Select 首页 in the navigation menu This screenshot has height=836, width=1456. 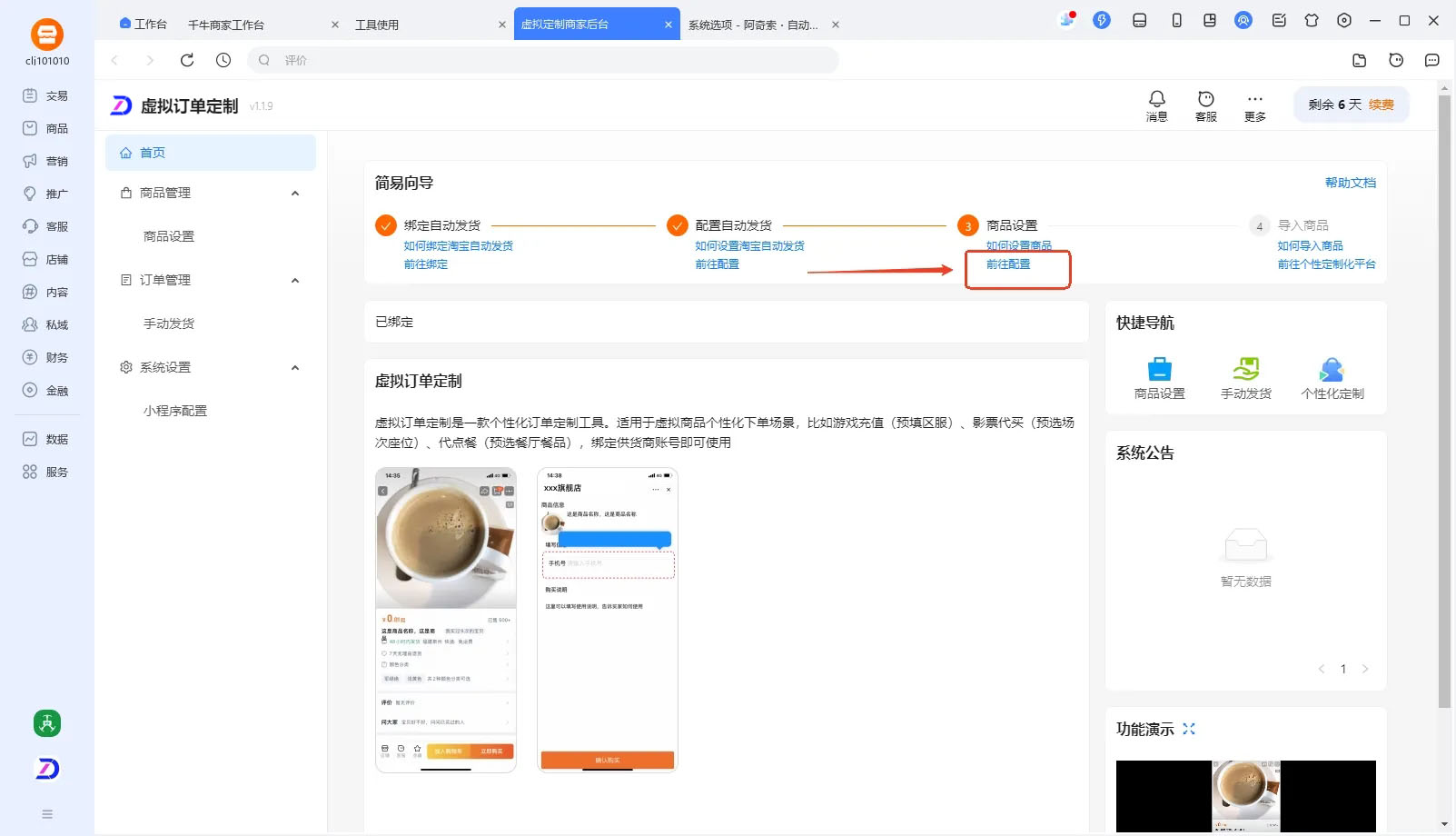(x=211, y=153)
